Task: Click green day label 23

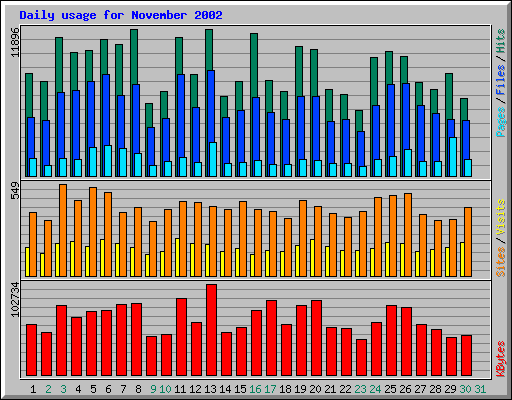Action: (360, 389)
